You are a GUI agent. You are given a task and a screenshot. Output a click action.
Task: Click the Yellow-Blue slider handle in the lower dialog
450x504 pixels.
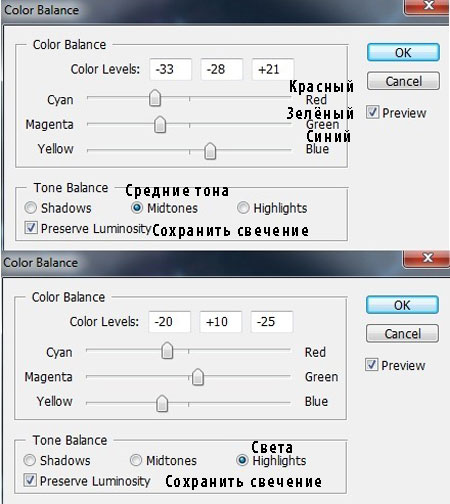(x=162, y=403)
